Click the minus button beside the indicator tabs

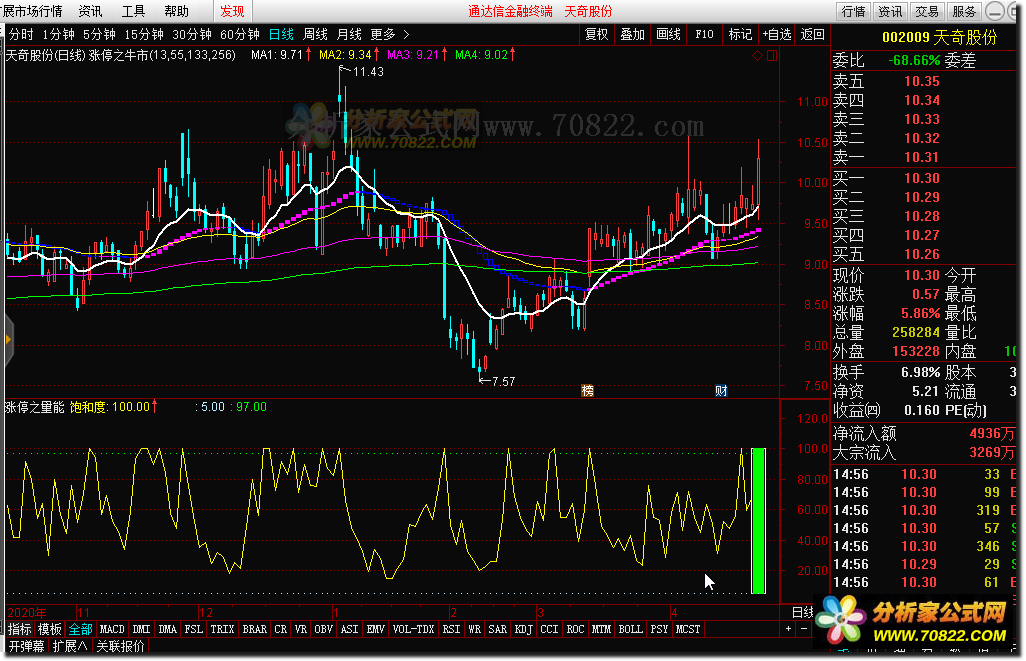pyautogui.click(x=804, y=629)
